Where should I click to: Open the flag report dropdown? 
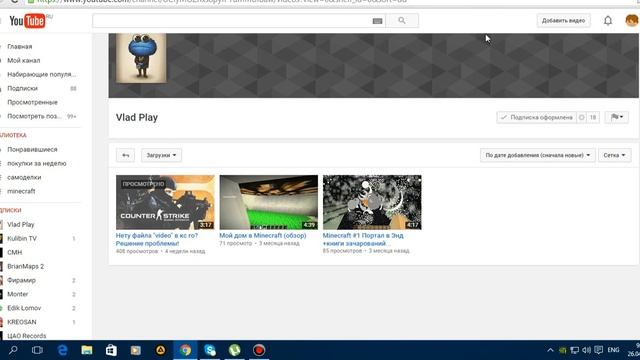tap(617, 117)
